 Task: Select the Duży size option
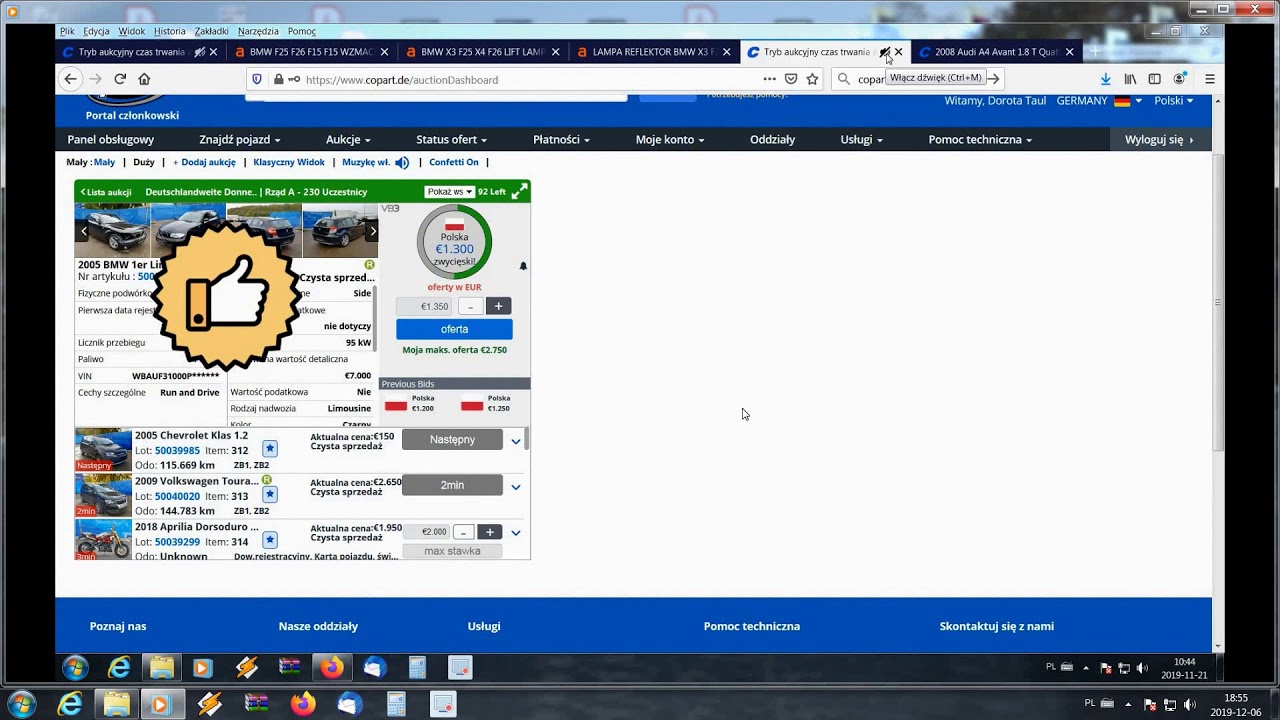(143, 163)
